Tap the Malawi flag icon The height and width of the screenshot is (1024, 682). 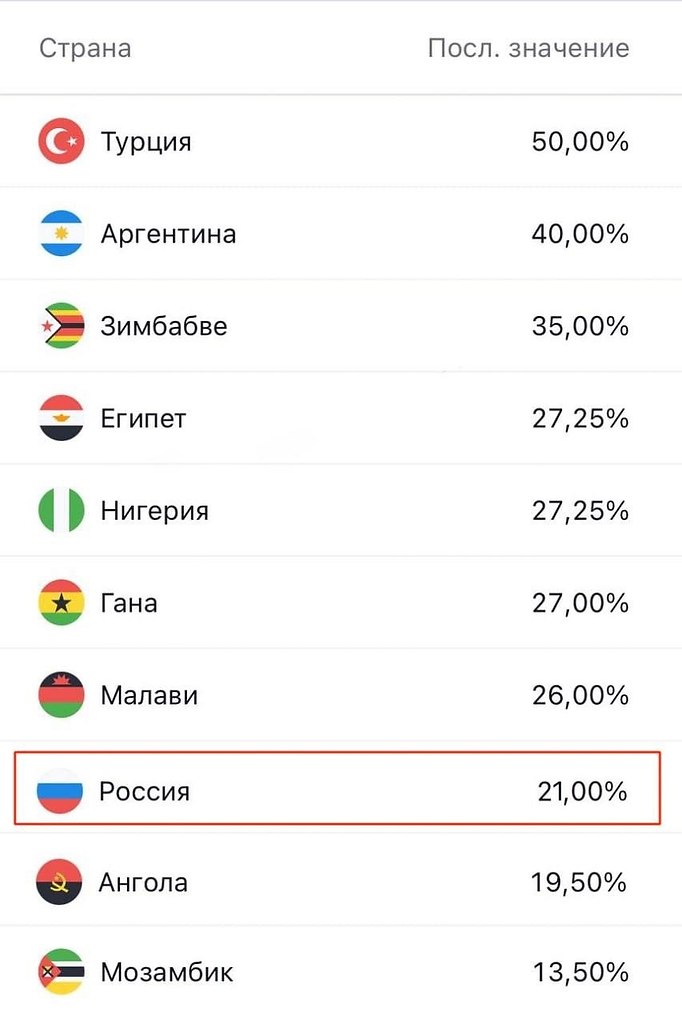pyautogui.click(x=61, y=695)
